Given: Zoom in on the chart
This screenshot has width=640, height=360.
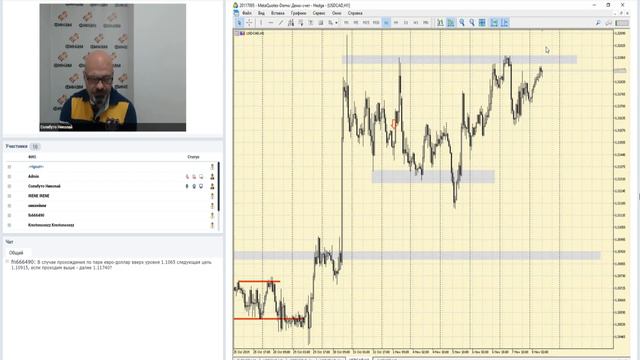Looking at the screenshot, I should click(462, 22).
